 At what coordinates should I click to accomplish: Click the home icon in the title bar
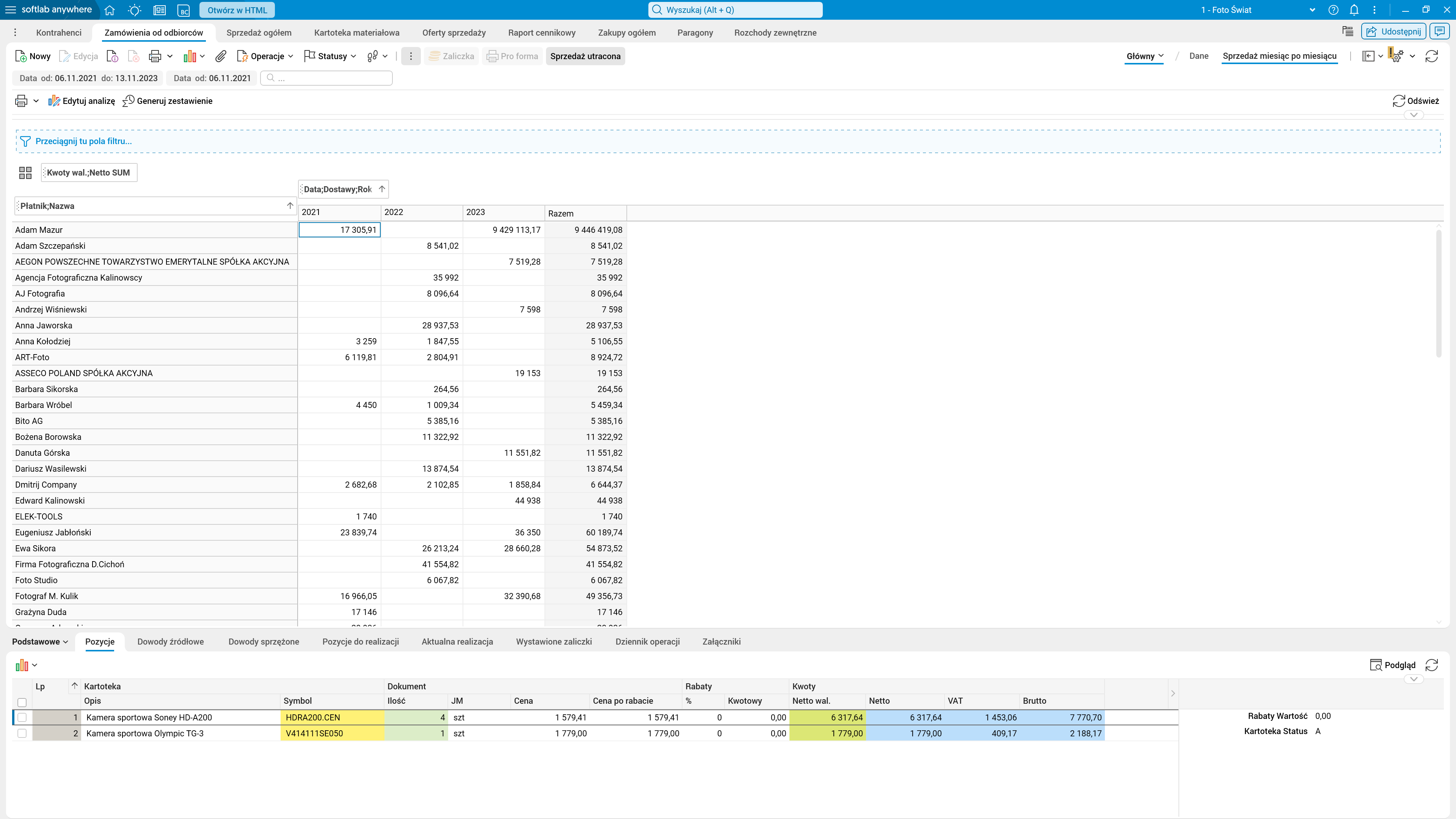[110, 10]
